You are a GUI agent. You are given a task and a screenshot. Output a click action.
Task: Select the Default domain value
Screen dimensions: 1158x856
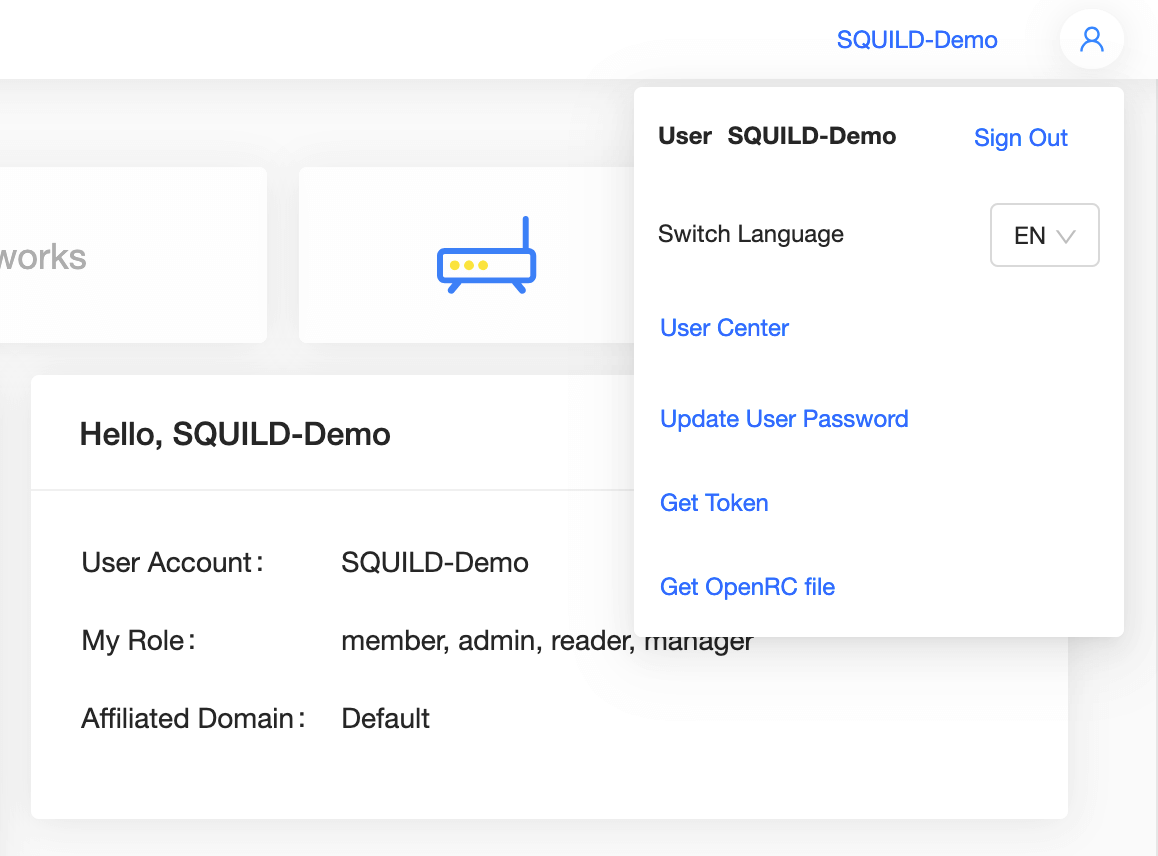(385, 719)
